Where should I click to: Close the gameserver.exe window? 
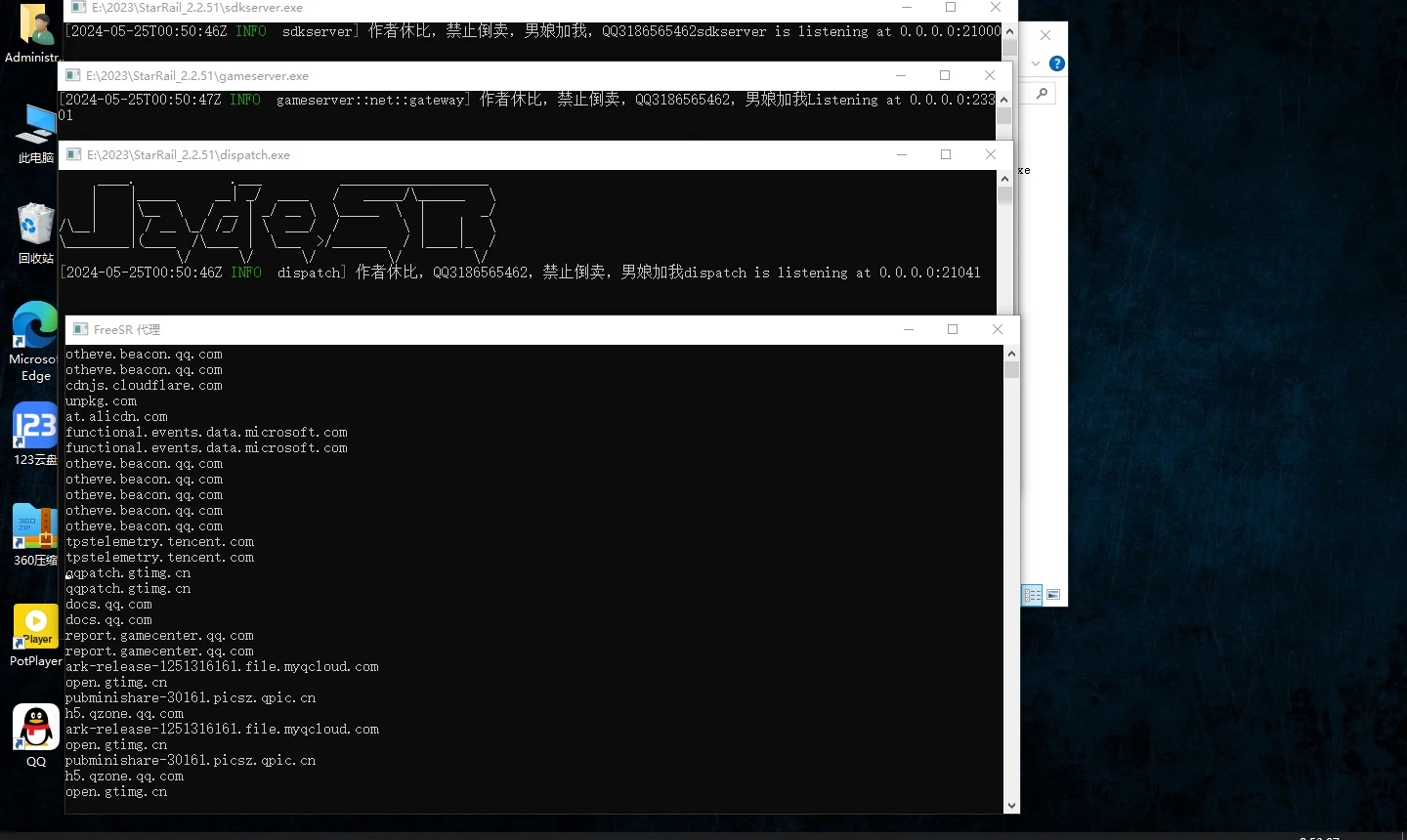tap(990, 75)
